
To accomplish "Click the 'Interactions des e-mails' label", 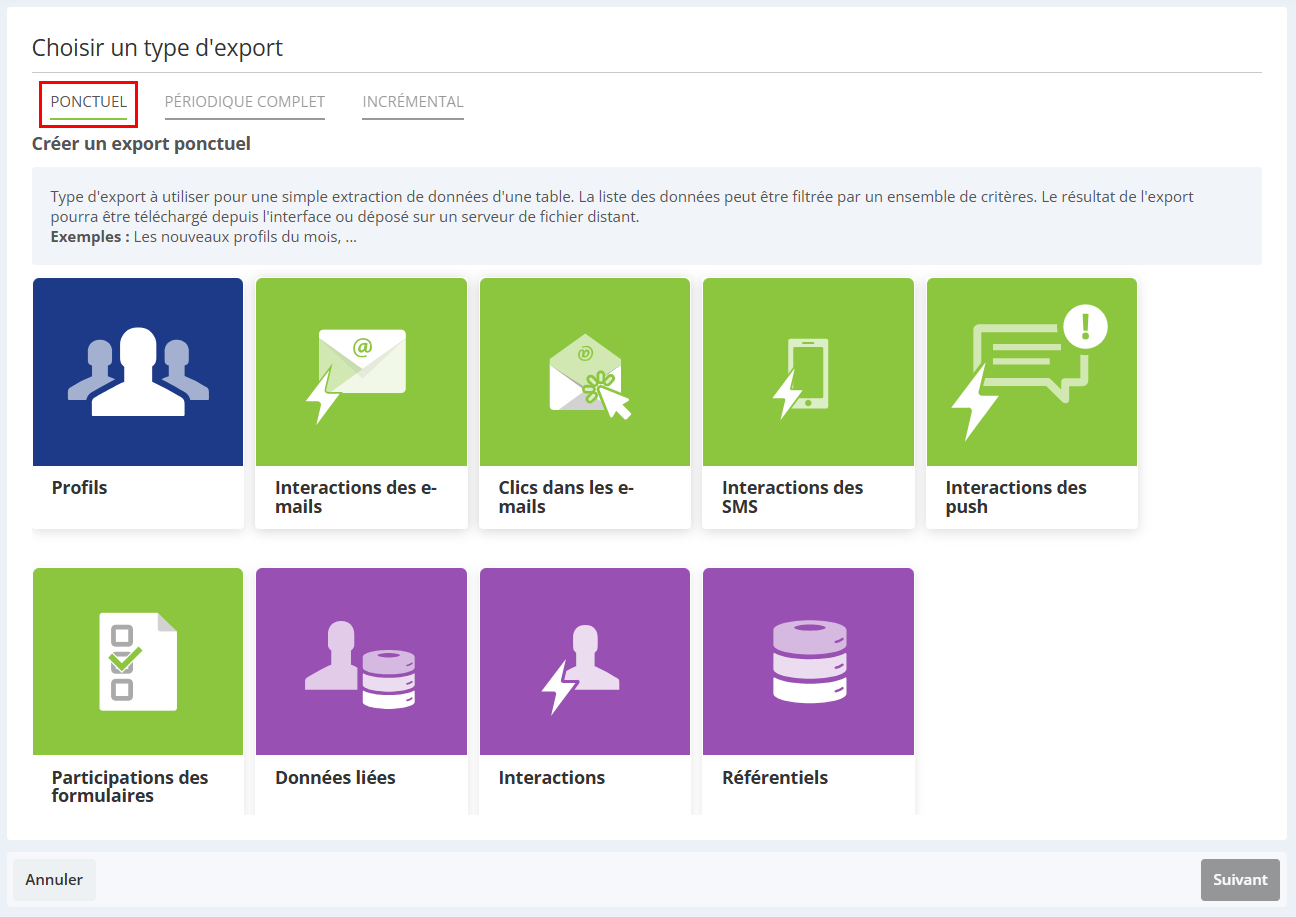I will click(x=356, y=497).
